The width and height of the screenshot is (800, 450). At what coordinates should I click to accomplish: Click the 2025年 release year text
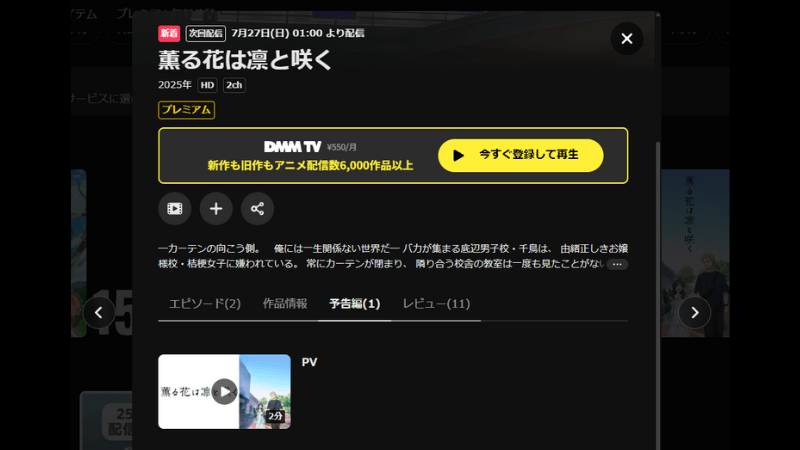(174, 85)
